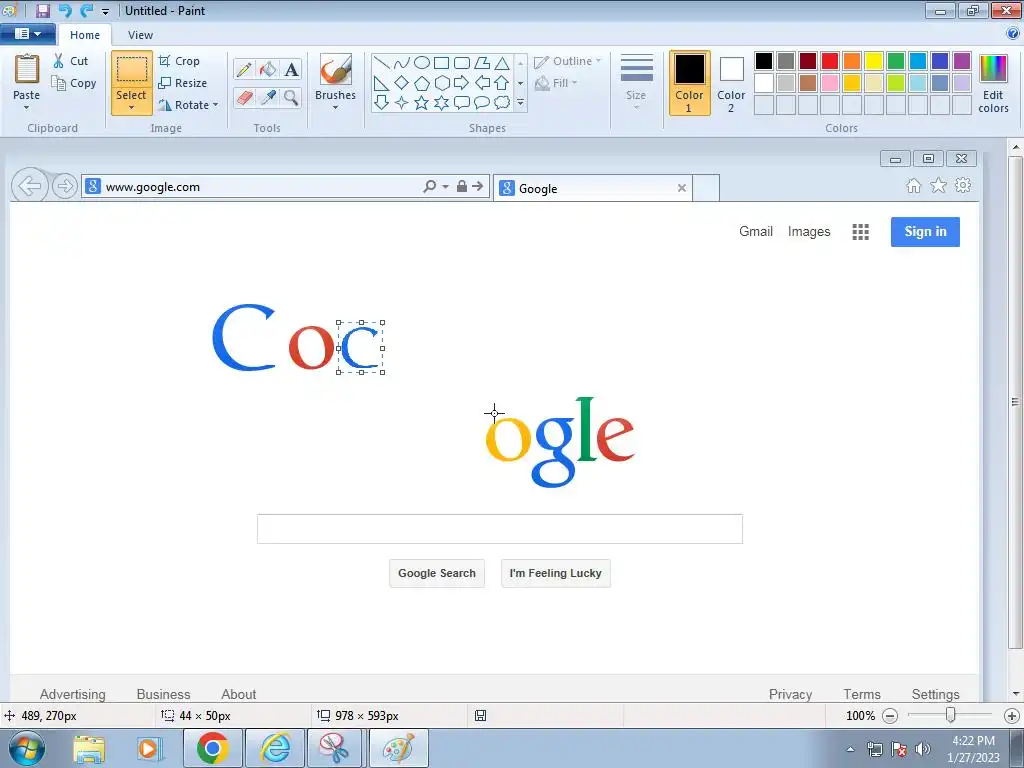Click the Redo arrow in title bar

86,10
